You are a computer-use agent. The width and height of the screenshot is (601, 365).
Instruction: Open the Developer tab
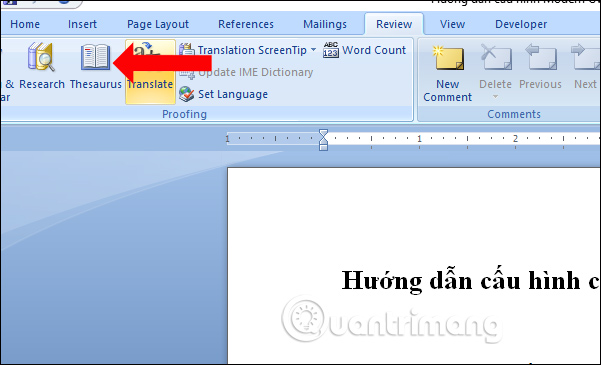521,25
